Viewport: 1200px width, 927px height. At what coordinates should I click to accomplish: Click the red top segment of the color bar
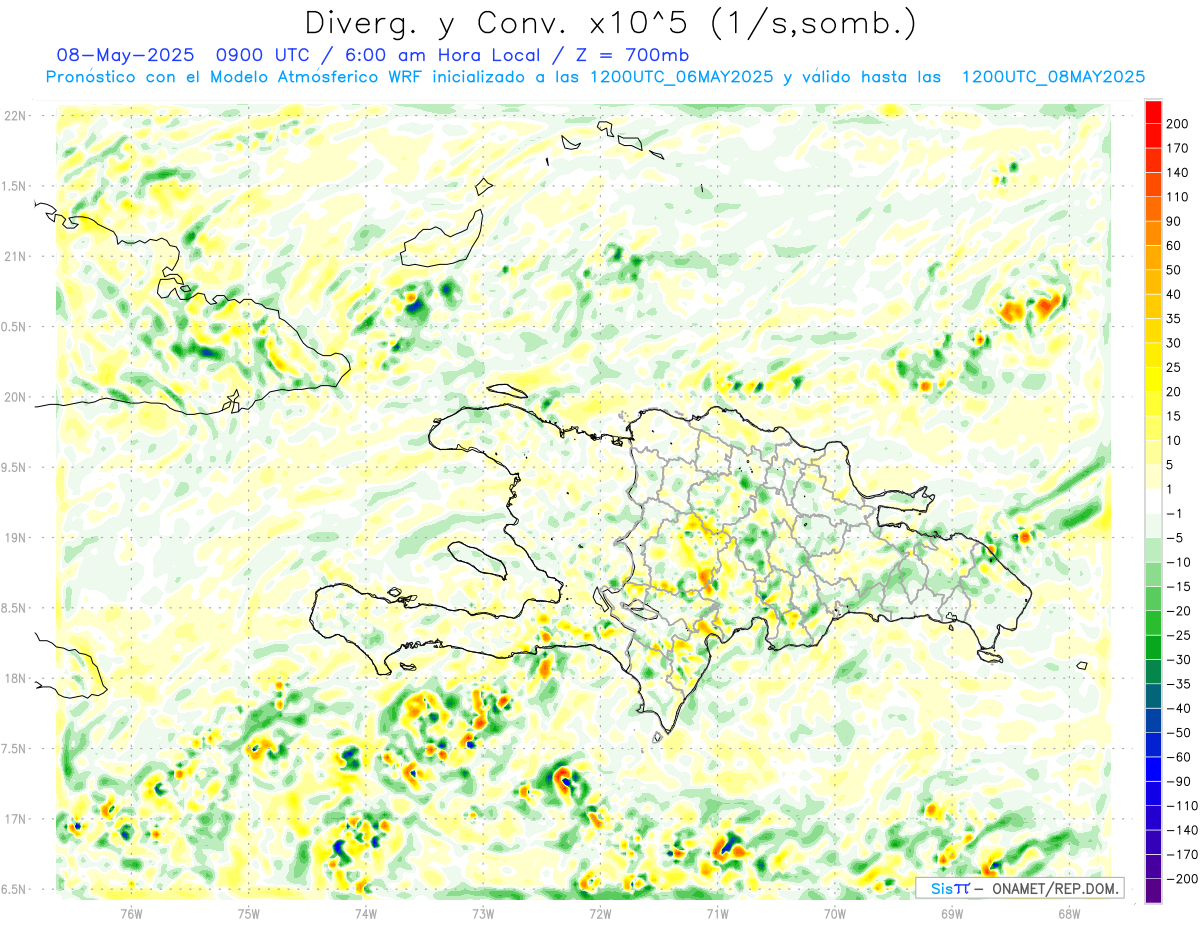1153,111
